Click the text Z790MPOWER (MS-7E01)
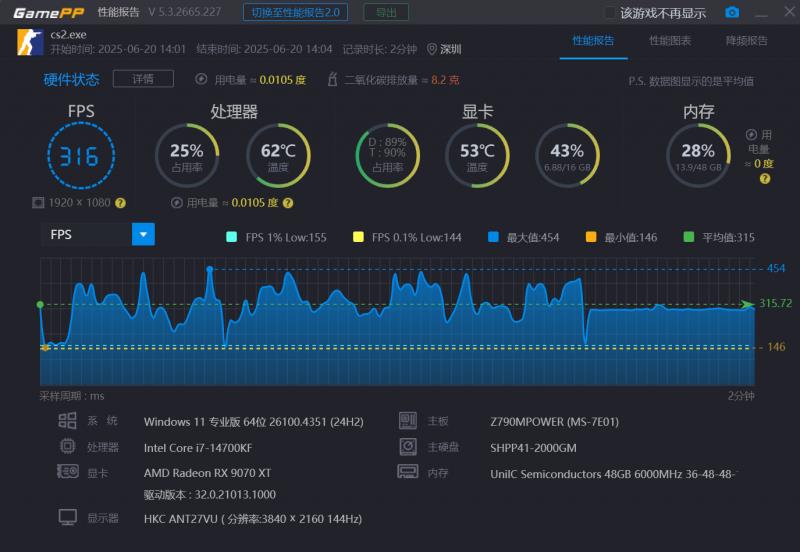Viewport: 800px width, 552px height. [x=555, y=422]
